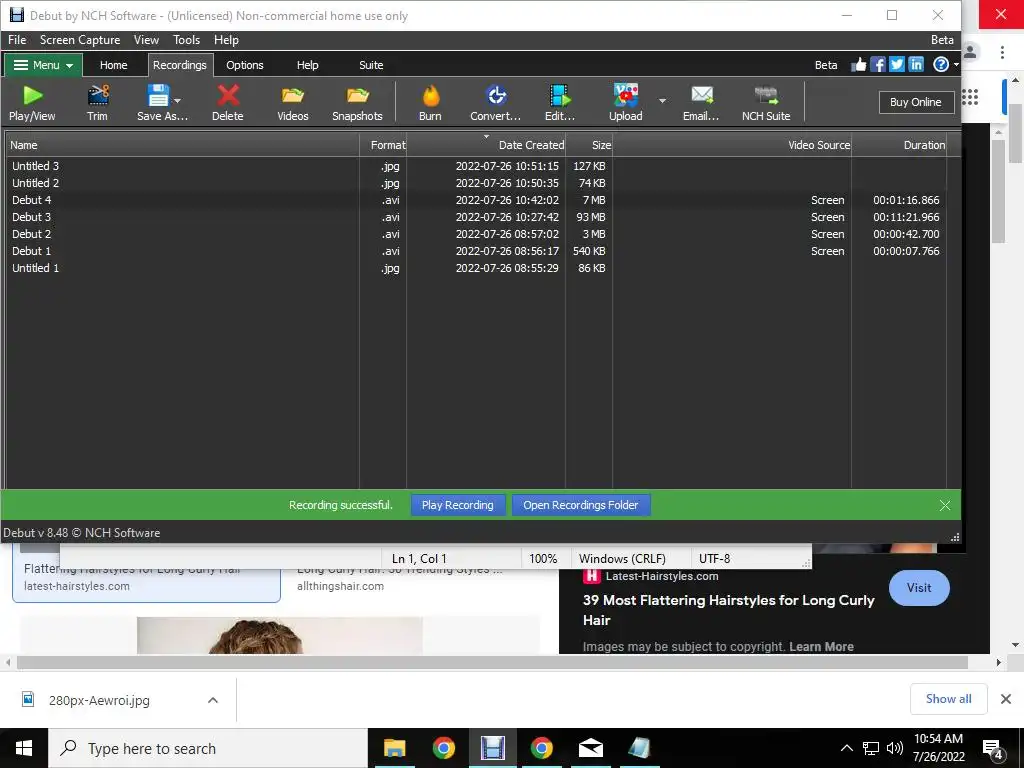Close the Chrome downloads bar

point(1006,699)
